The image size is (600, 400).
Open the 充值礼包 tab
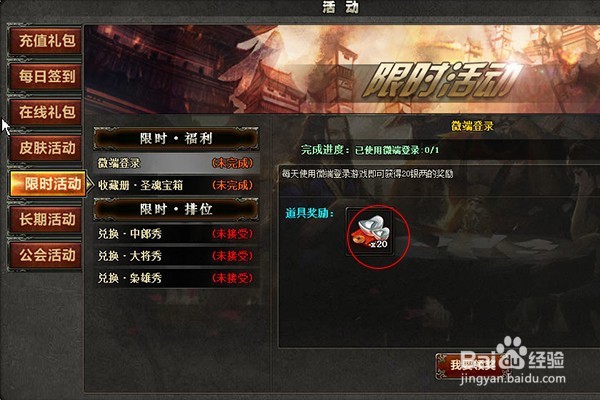click(46, 41)
